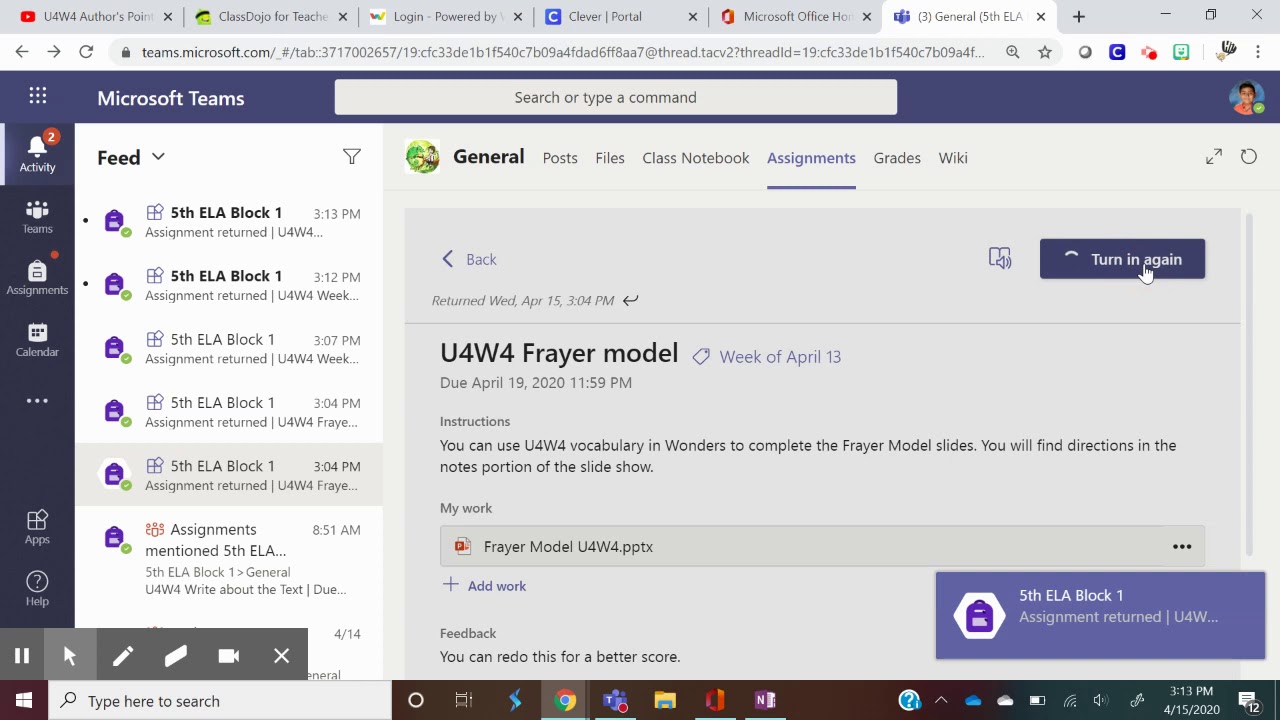
Task: Open the Feed filter funnel icon
Action: (x=351, y=157)
